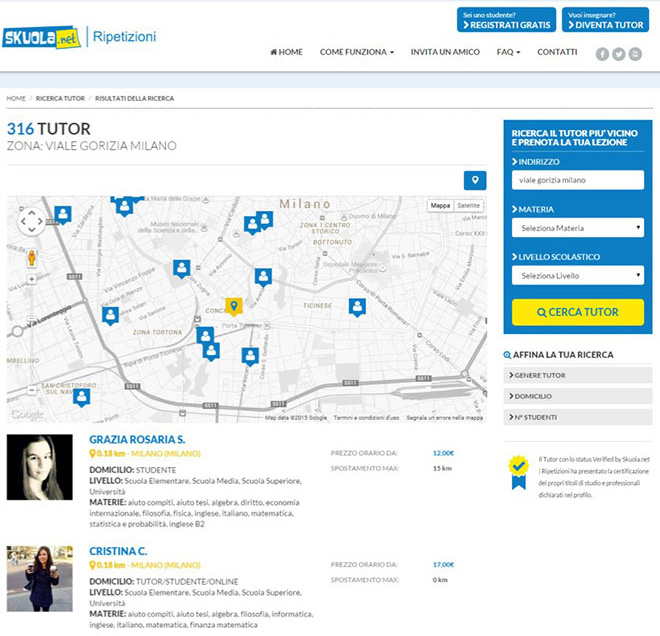Go to the Home nav item
Image resolution: width=660 pixels, height=636 pixels.
(286, 52)
